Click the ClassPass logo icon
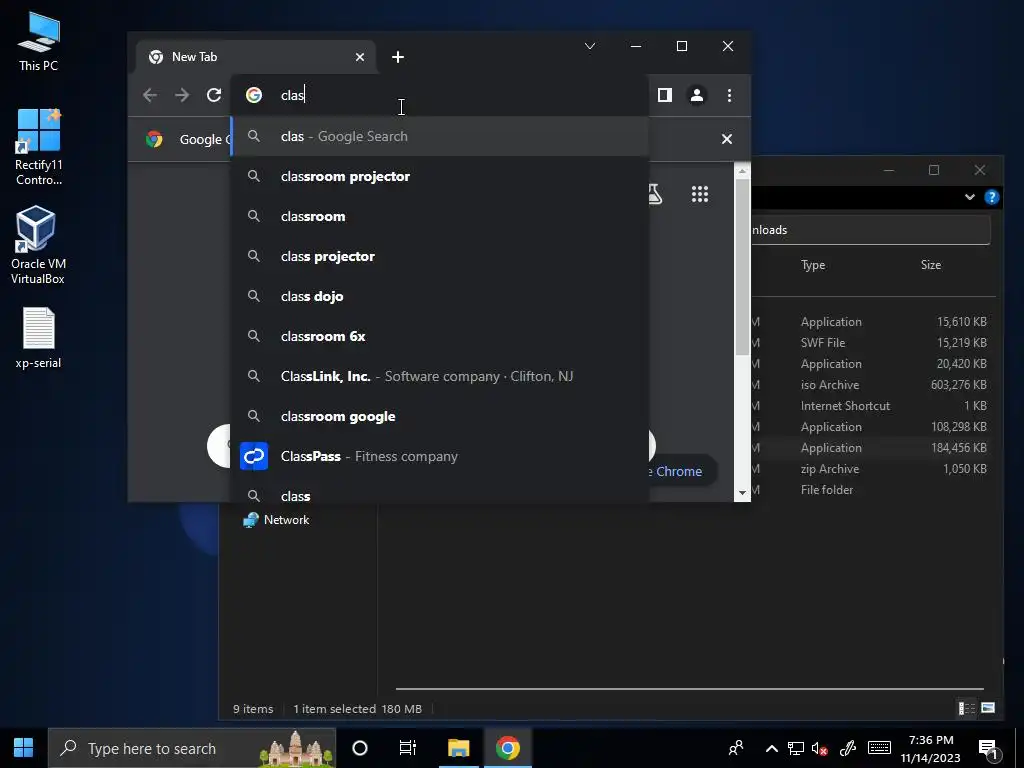The height and width of the screenshot is (768, 1024). (x=254, y=456)
